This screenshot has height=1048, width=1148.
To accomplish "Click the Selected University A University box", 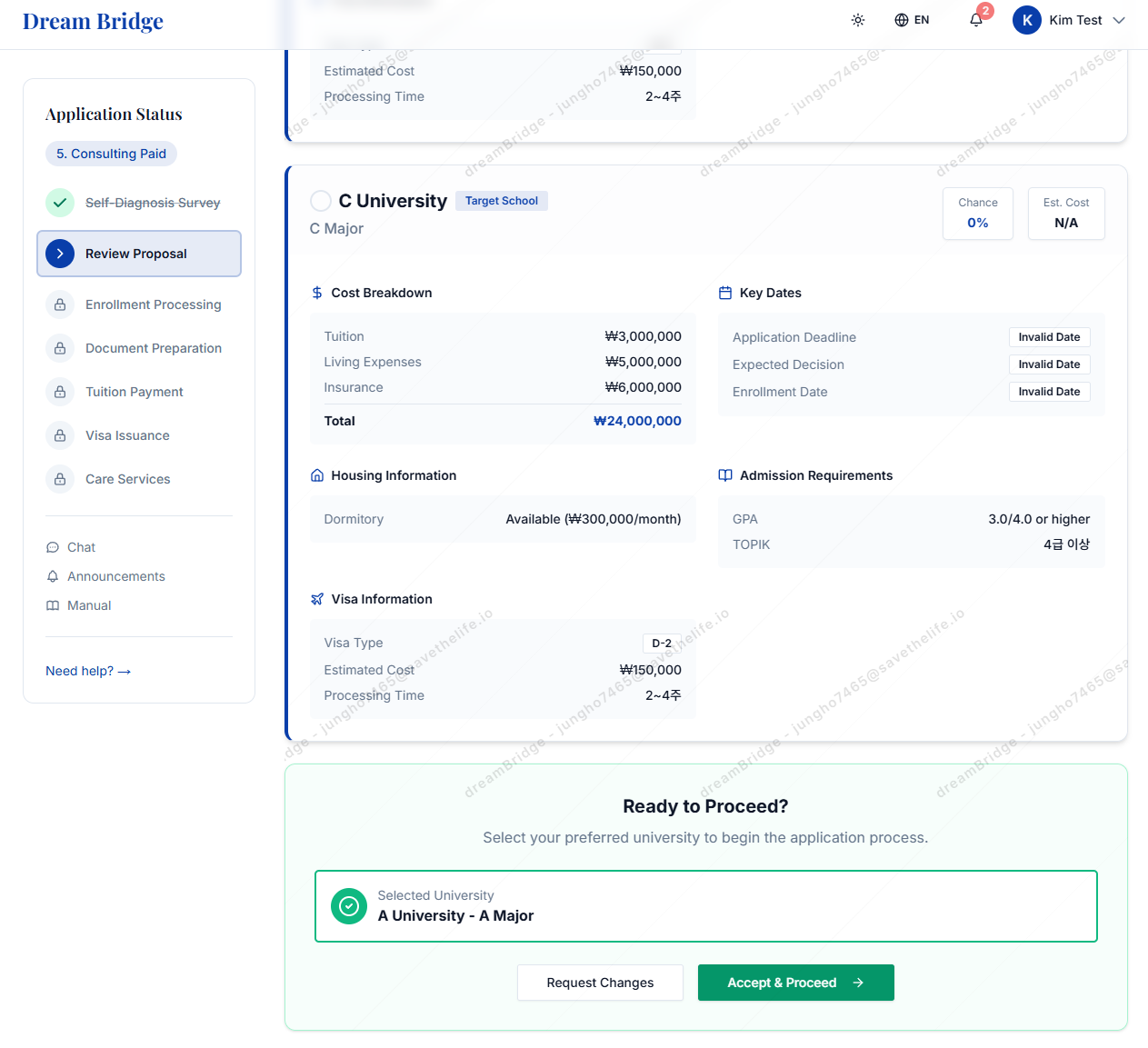I will (x=706, y=906).
